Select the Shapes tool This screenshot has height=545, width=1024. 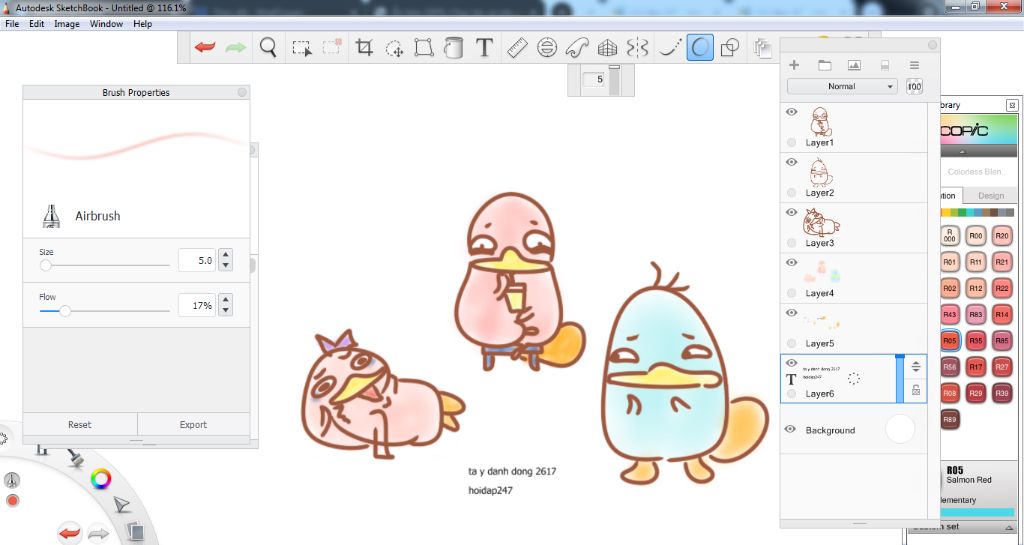click(x=730, y=48)
